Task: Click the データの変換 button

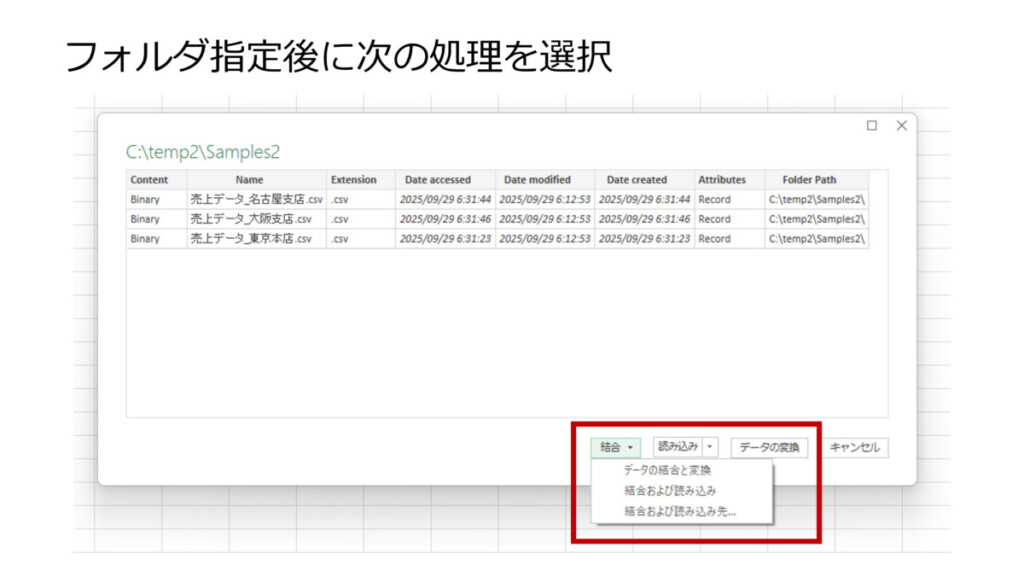Action: 769,448
